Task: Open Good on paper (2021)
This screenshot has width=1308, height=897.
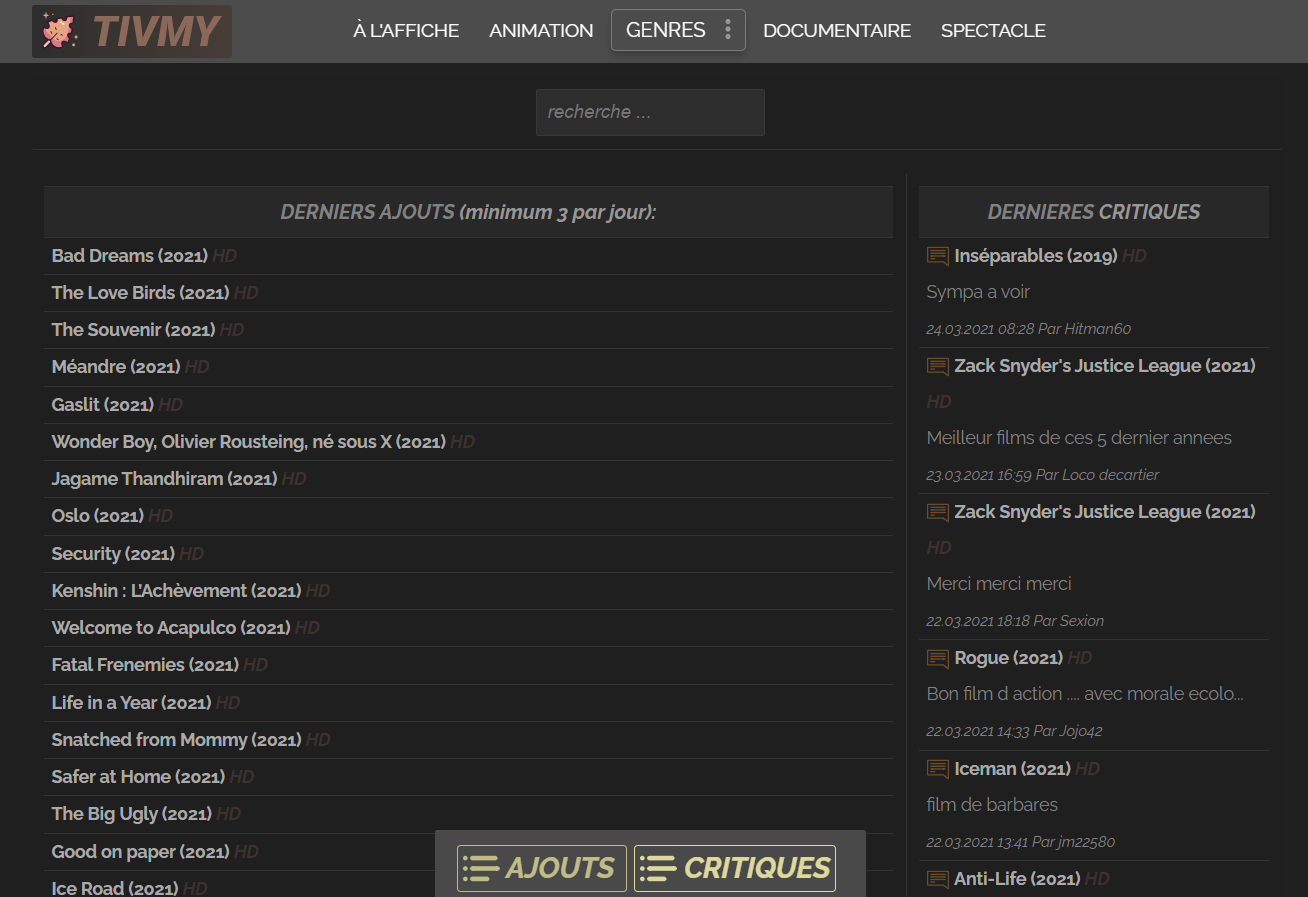Action: (141, 852)
